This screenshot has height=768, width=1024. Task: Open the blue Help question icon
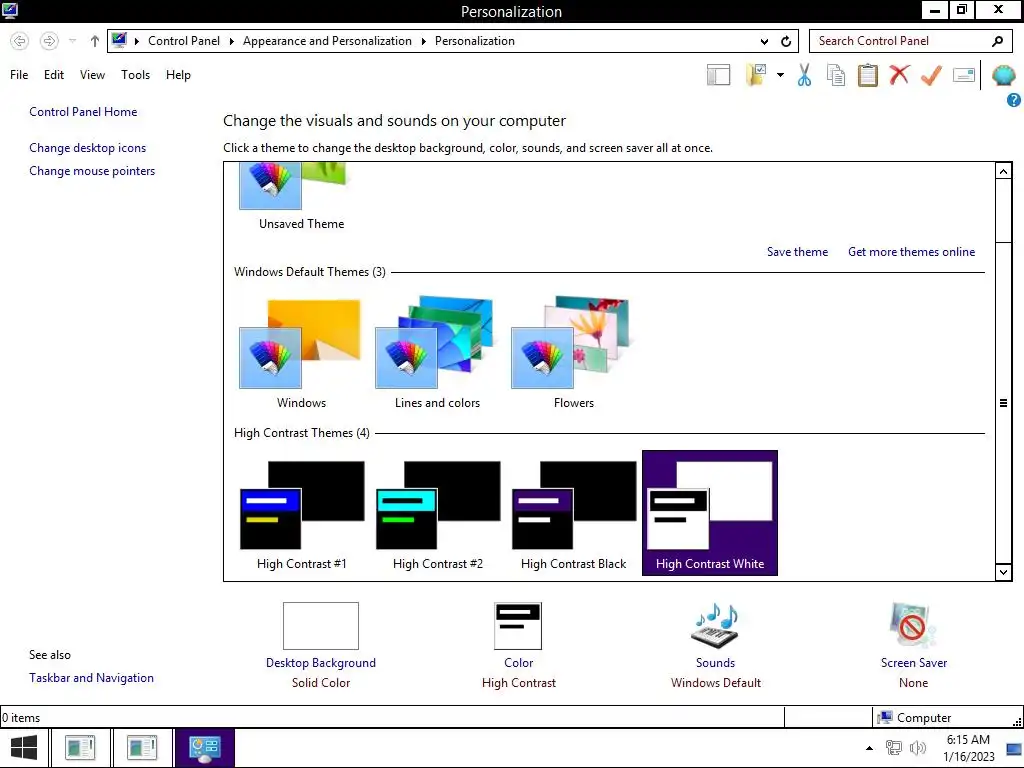(1014, 100)
